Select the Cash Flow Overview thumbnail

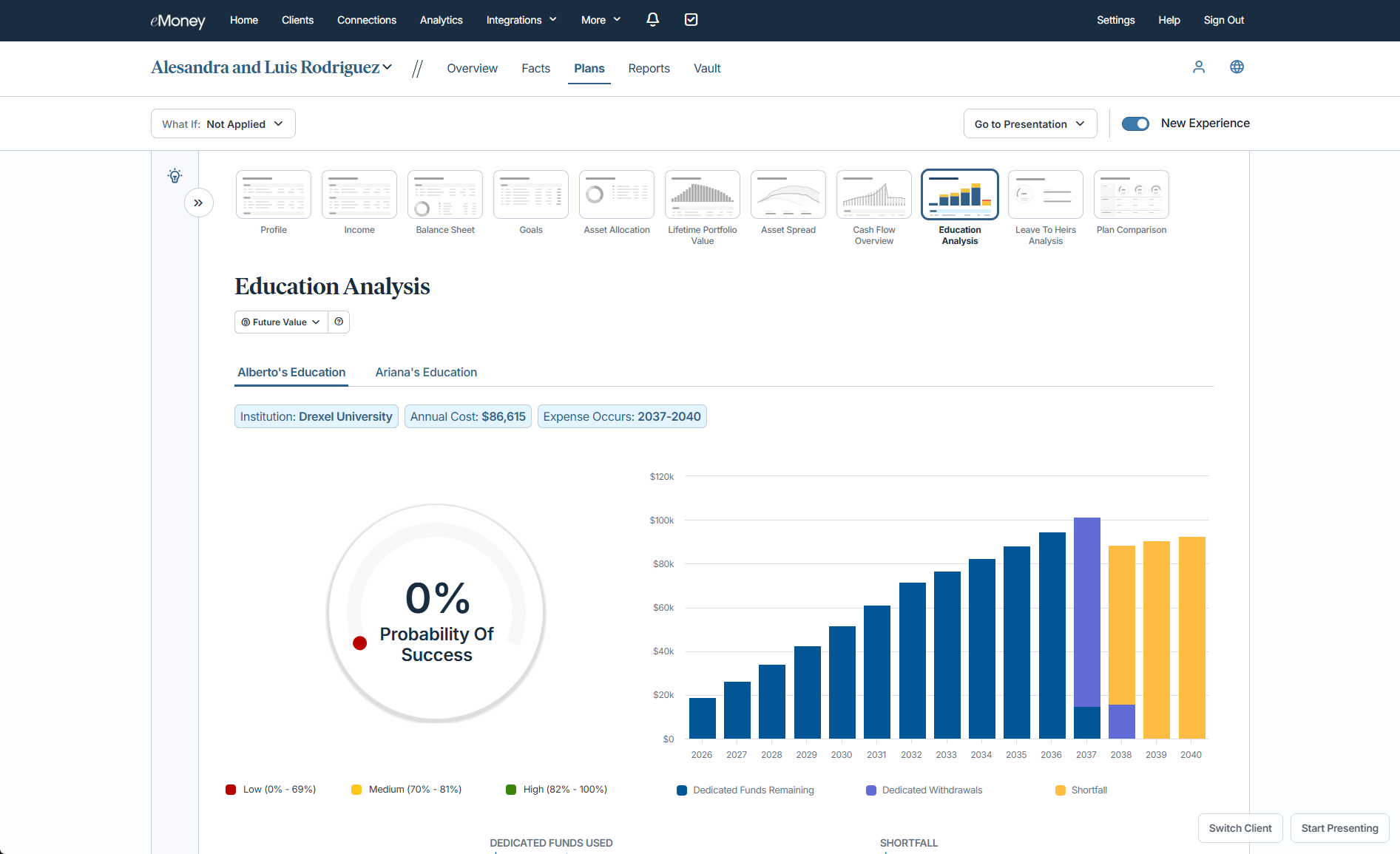click(x=873, y=195)
